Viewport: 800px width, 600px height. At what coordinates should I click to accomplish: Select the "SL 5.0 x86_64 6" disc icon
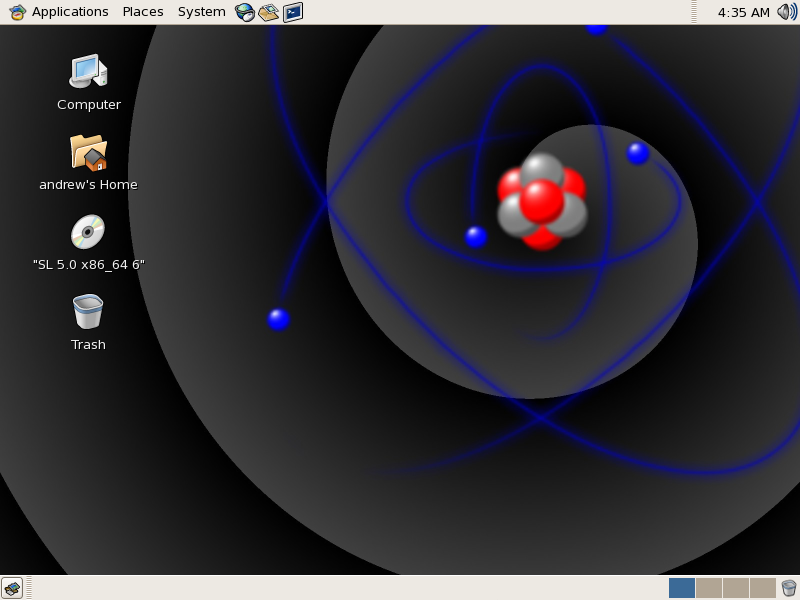point(88,232)
